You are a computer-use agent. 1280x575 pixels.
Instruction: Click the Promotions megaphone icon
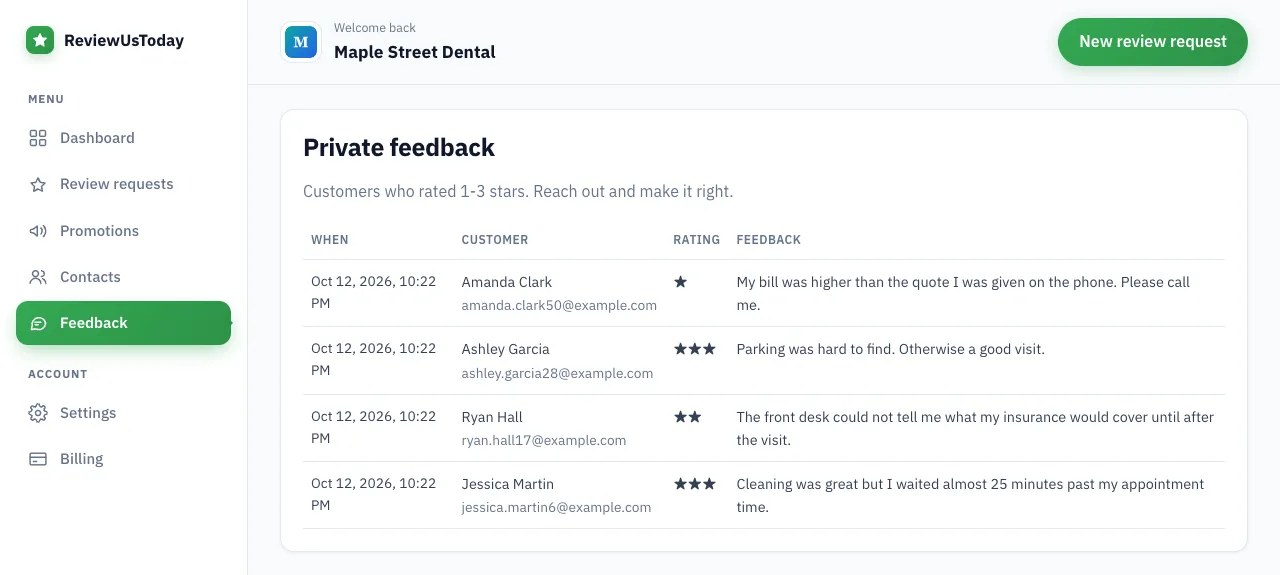(38, 231)
